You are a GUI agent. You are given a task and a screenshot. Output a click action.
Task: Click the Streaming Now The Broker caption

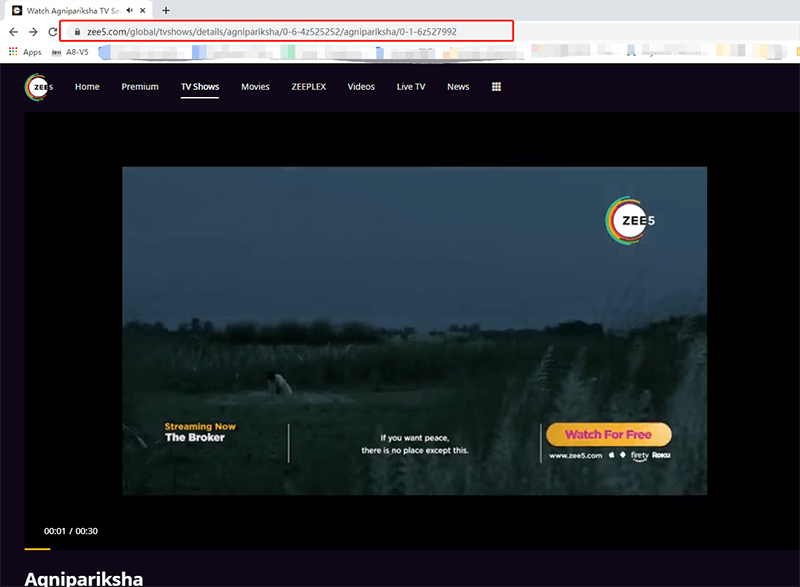click(x=200, y=432)
